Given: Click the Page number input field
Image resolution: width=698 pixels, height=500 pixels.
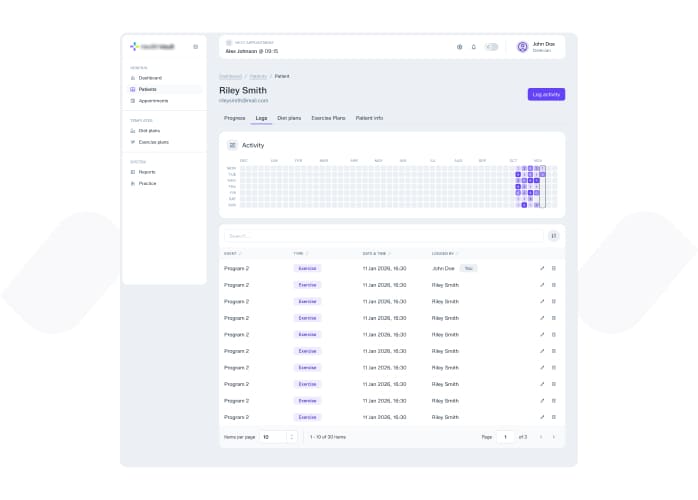Looking at the screenshot, I should (506, 437).
